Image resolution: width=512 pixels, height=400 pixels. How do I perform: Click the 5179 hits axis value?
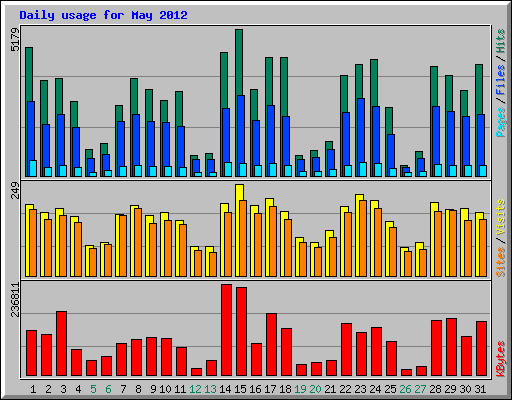tap(15, 40)
